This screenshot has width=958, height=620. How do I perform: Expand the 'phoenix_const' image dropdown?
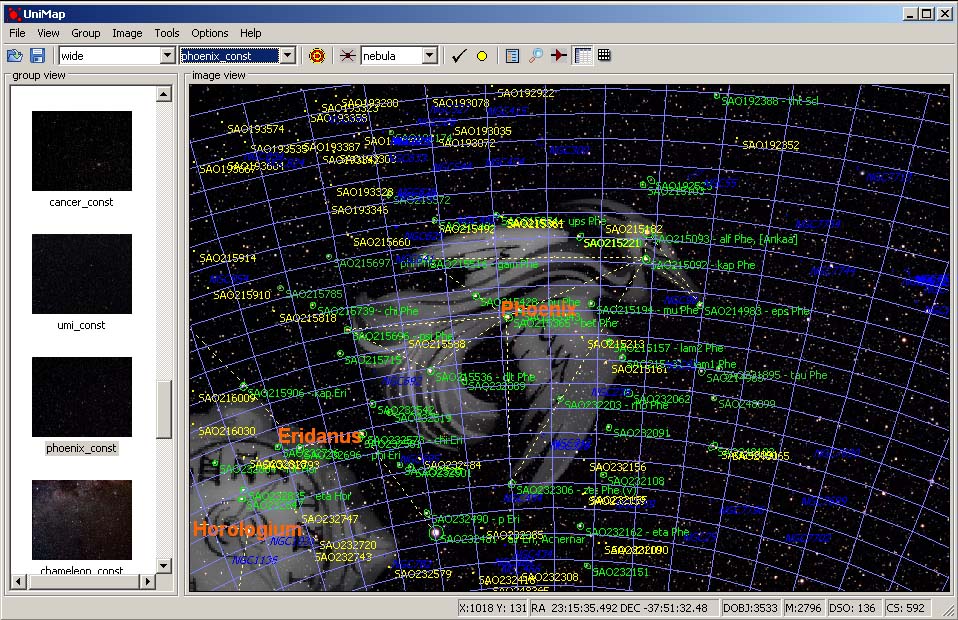[x=288, y=56]
